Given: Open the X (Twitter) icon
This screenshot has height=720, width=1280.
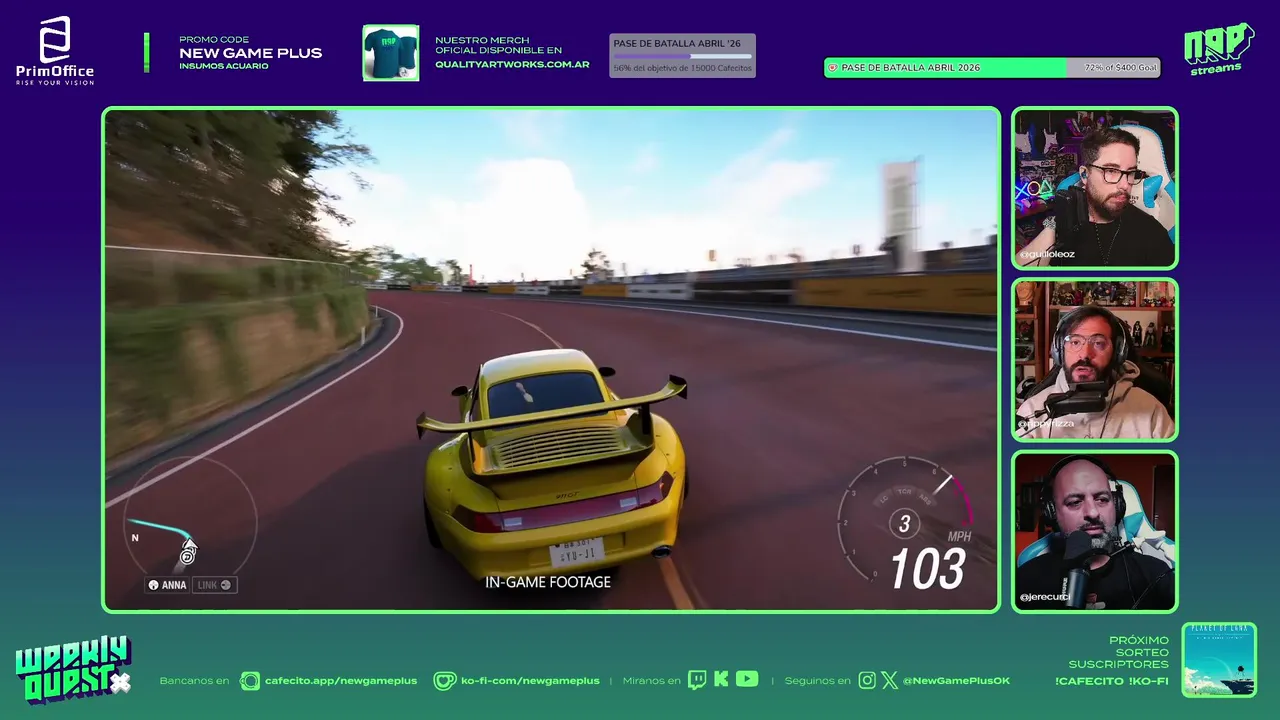Looking at the screenshot, I should pyautogui.click(x=889, y=681).
